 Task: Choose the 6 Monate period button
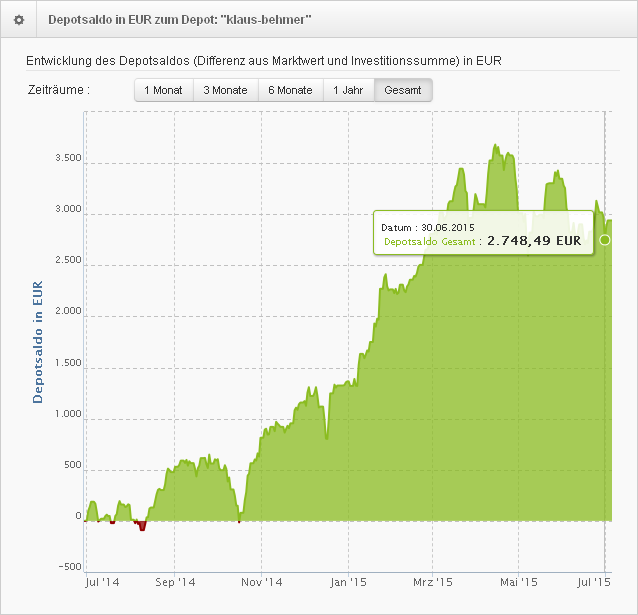click(x=290, y=90)
